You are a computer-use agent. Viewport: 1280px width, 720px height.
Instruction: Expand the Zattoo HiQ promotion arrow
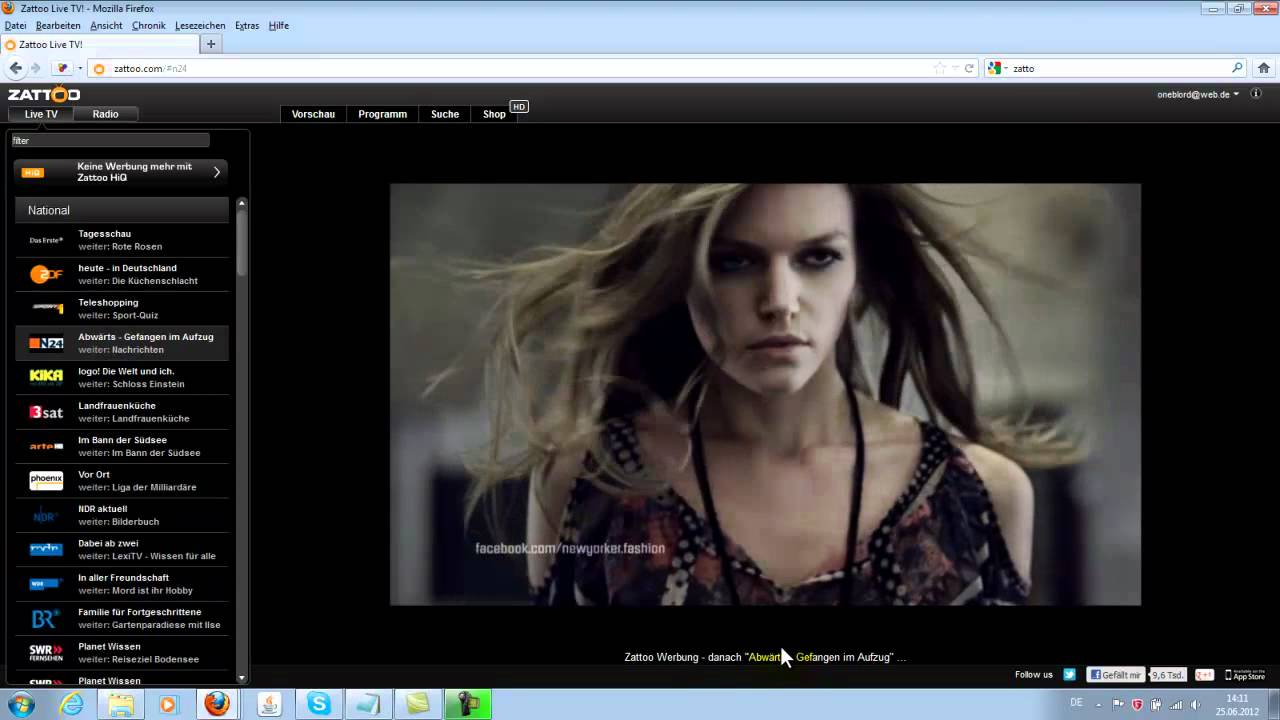click(x=217, y=172)
